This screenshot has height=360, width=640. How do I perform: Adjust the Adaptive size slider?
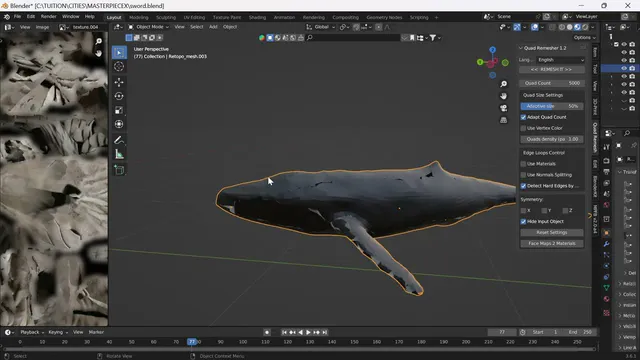pyautogui.click(x=551, y=106)
